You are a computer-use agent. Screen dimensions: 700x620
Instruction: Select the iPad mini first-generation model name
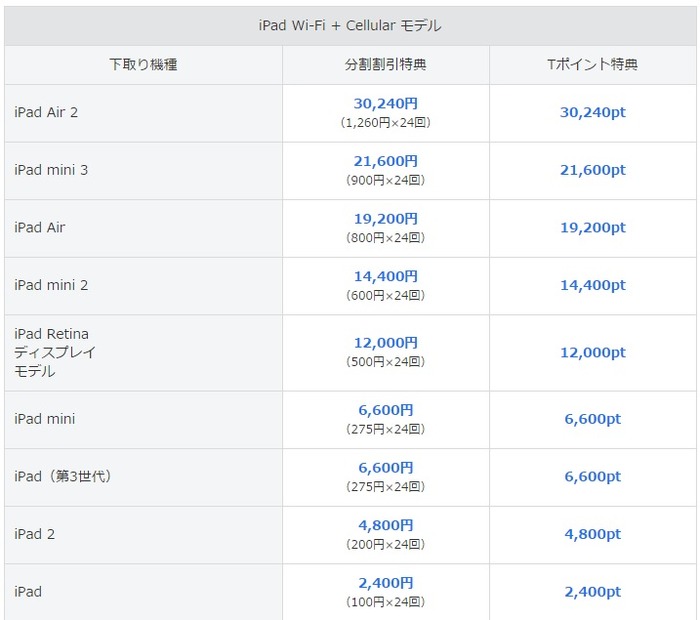click(45, 419)
